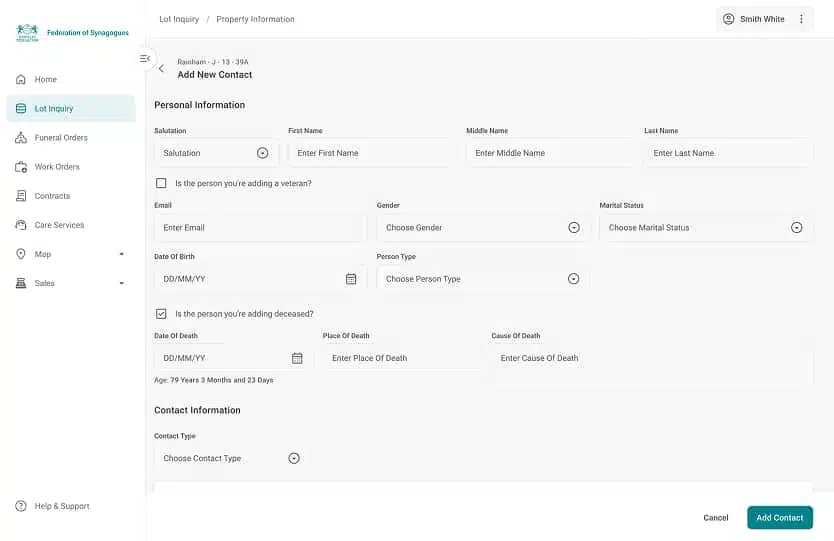Open the Salutation dropdown
The image size is (834, 541).
click(x=215, y=153)
